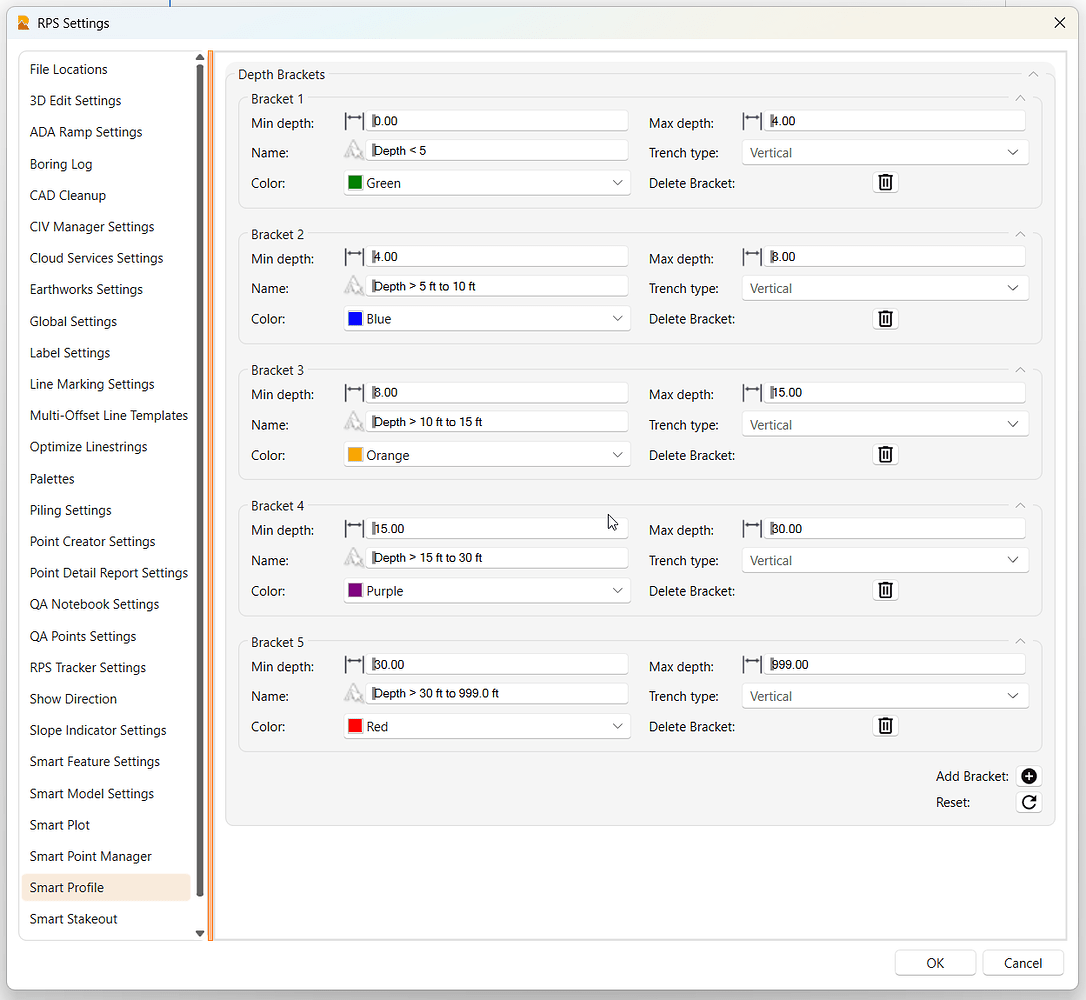Open File Locations settings
This screenshot has height=1000, width=1086.
point(106,69)
